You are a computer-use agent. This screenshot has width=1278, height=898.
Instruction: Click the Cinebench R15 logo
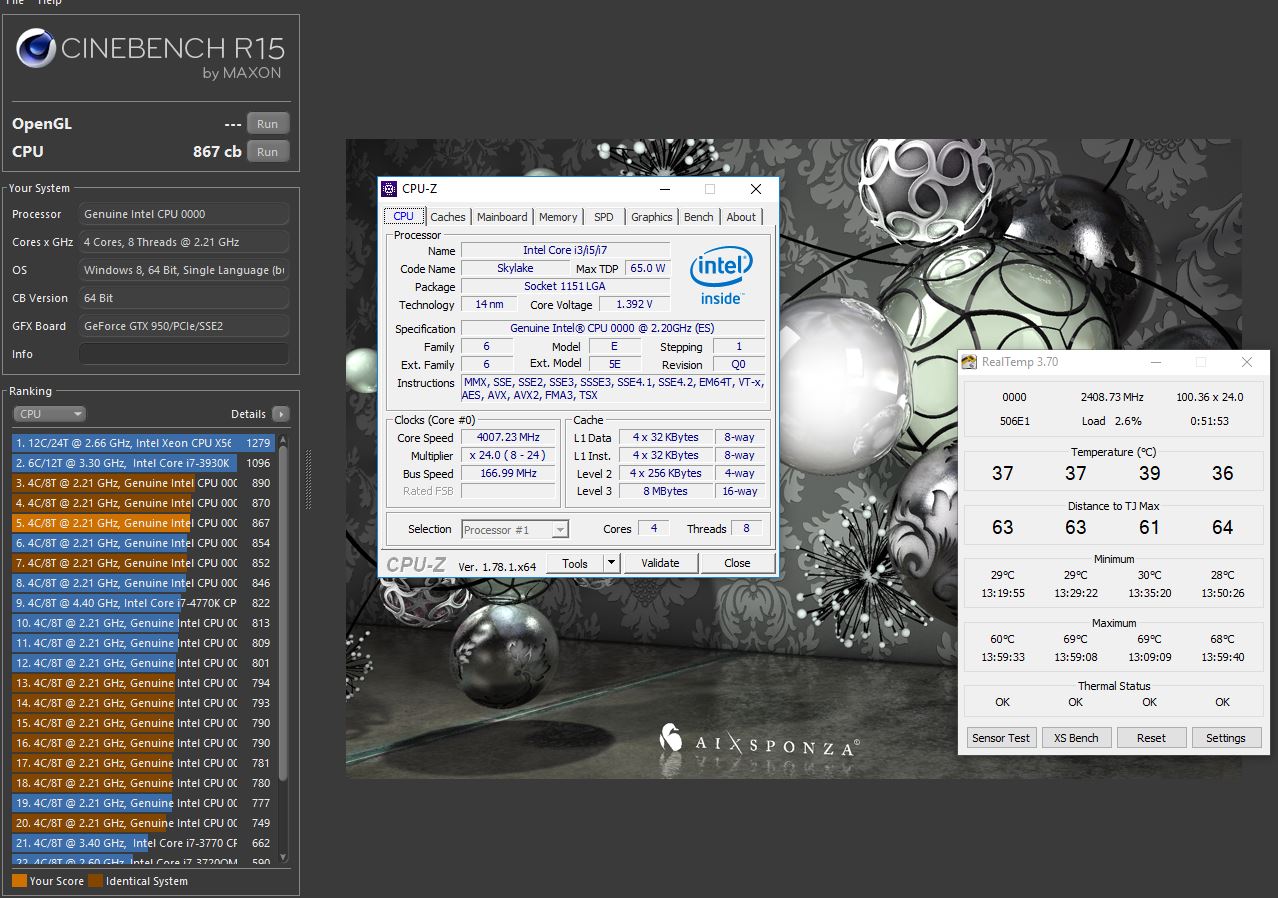(x=150, y=55)
